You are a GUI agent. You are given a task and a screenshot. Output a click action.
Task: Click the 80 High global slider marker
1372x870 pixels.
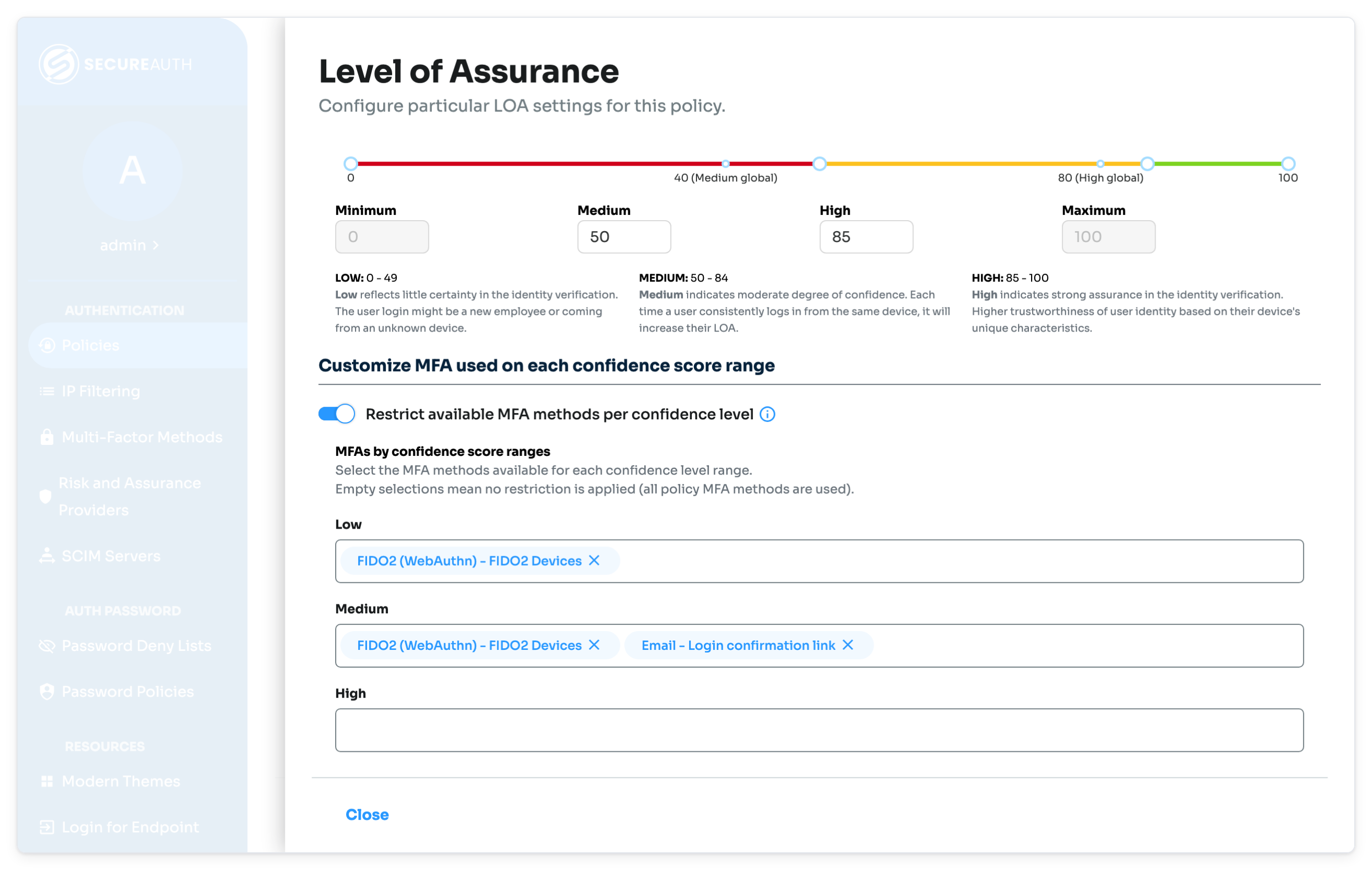[x=1101, y=164]
